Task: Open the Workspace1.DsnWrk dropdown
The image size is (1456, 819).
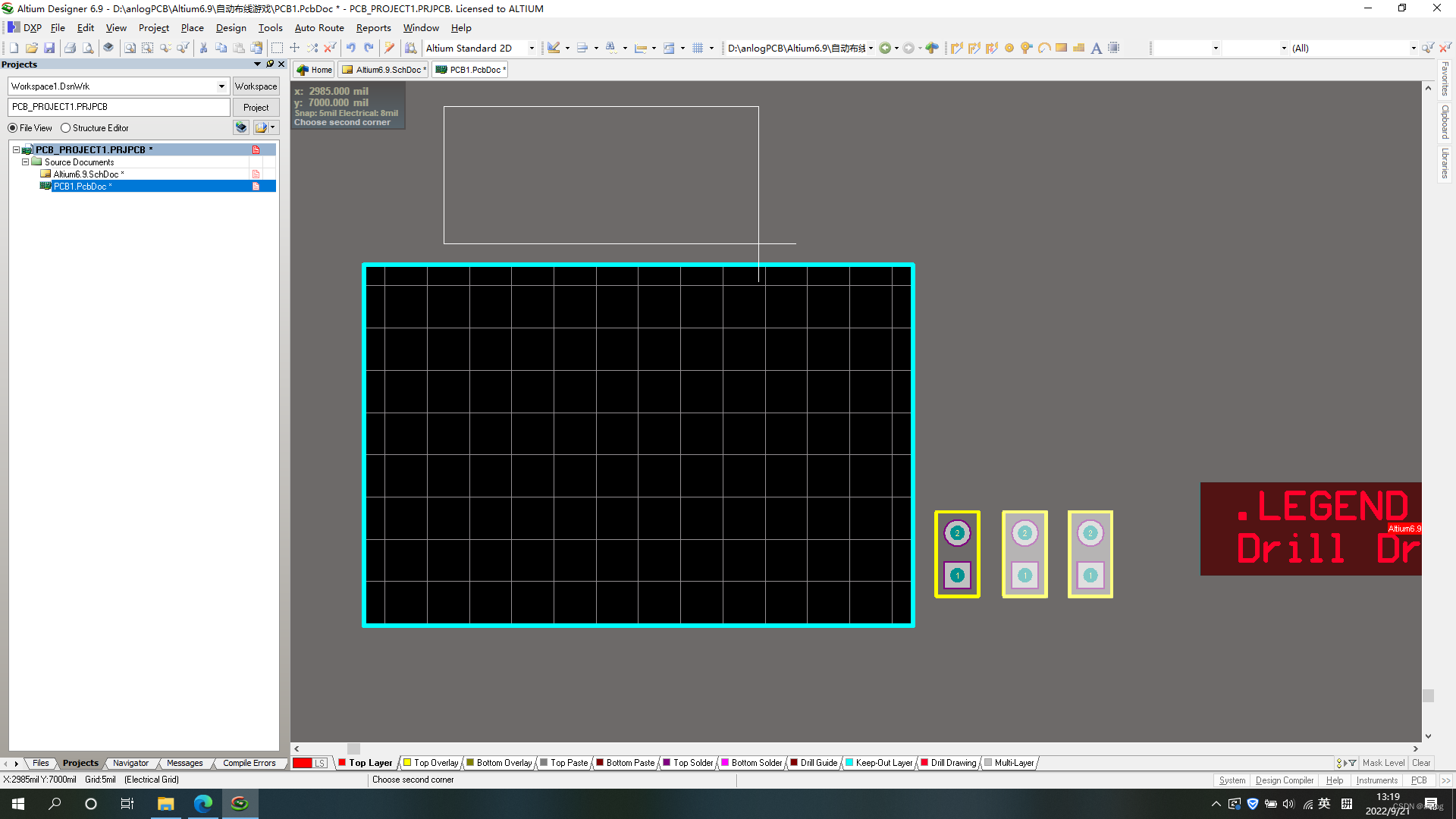Action: (221, 86)
